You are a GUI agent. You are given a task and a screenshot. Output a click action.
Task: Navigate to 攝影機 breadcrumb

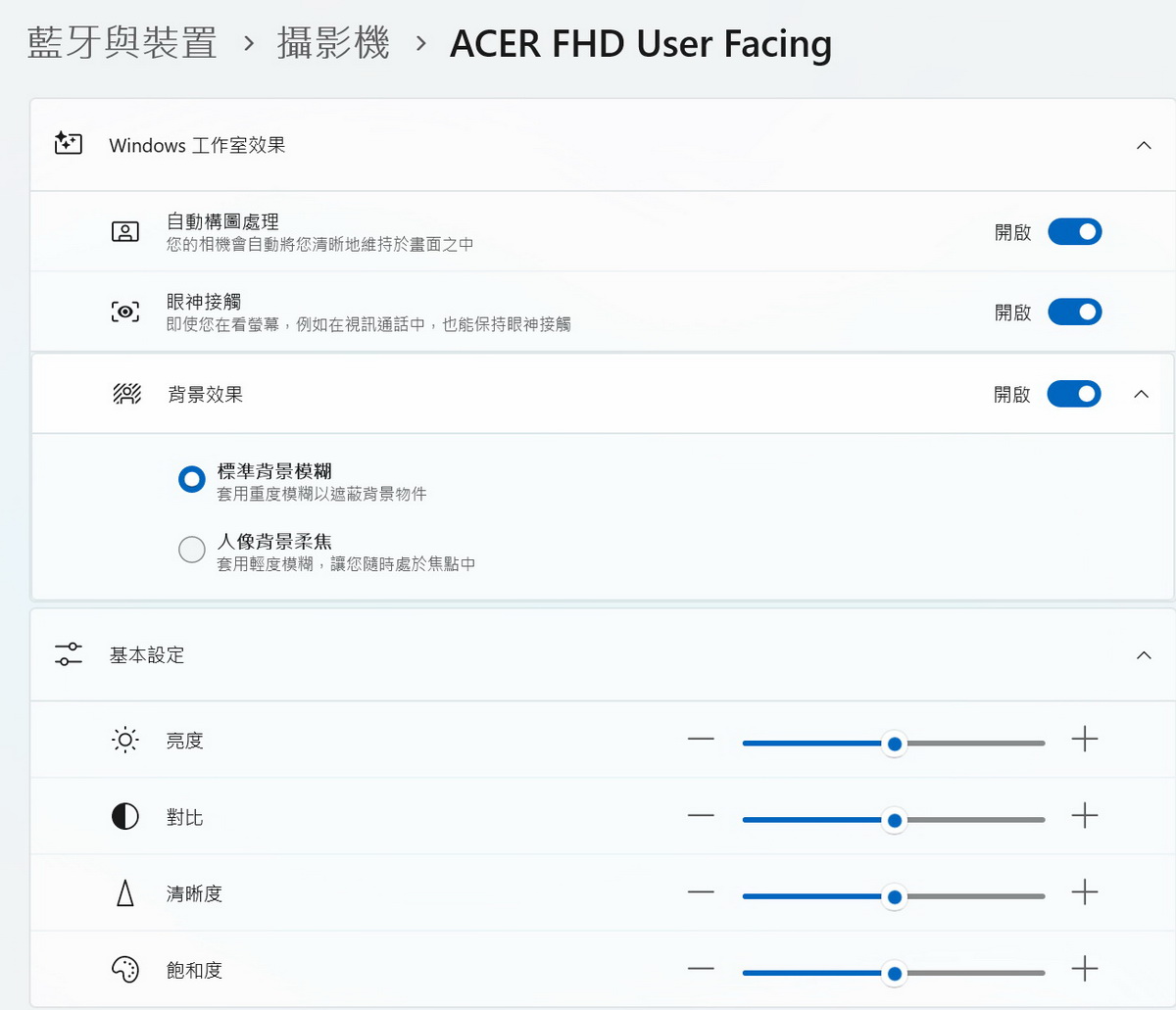[x=333, y=43]
